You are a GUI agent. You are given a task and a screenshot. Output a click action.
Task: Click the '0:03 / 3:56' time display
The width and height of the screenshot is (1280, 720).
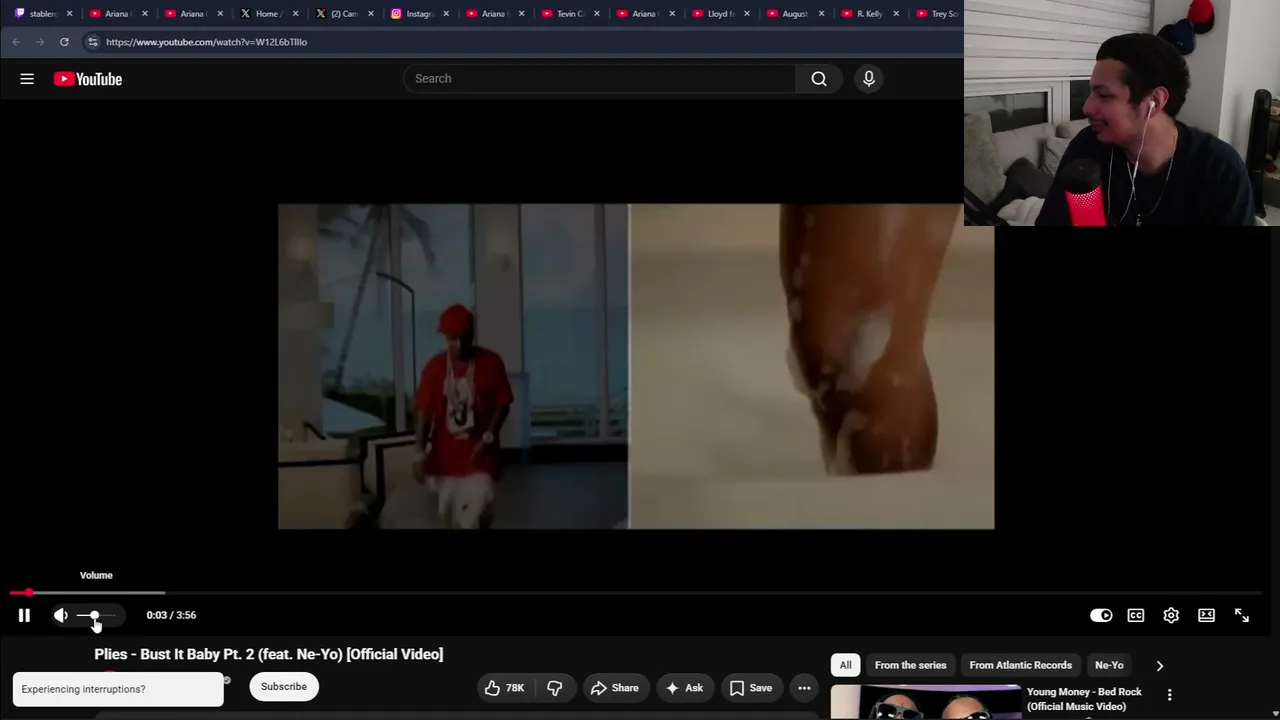tap(171, 615)
